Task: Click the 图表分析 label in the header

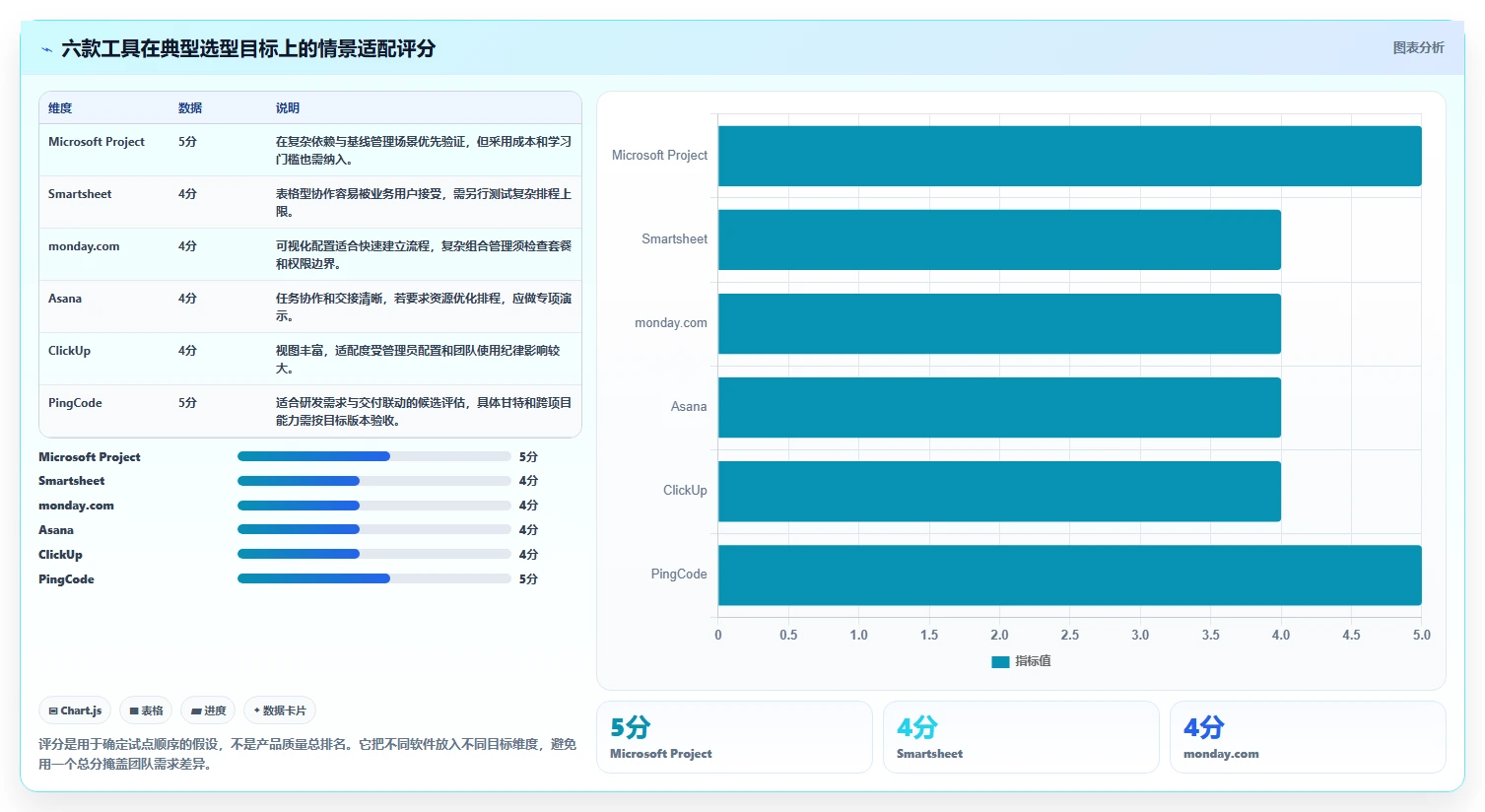Action: 1418,47
